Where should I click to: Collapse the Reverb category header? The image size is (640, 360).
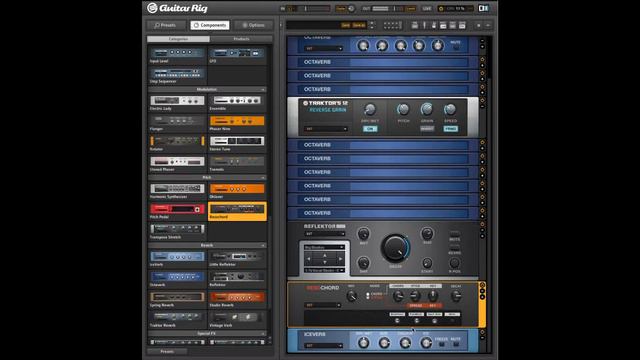coord(207,245)
